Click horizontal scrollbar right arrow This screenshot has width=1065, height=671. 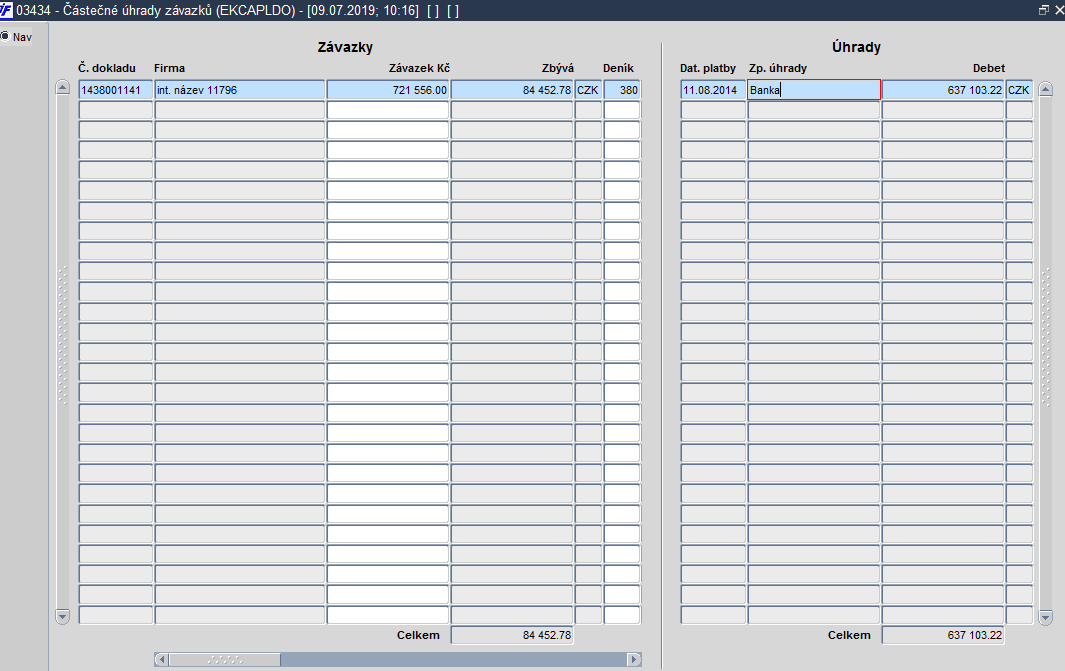coord(634,659)
